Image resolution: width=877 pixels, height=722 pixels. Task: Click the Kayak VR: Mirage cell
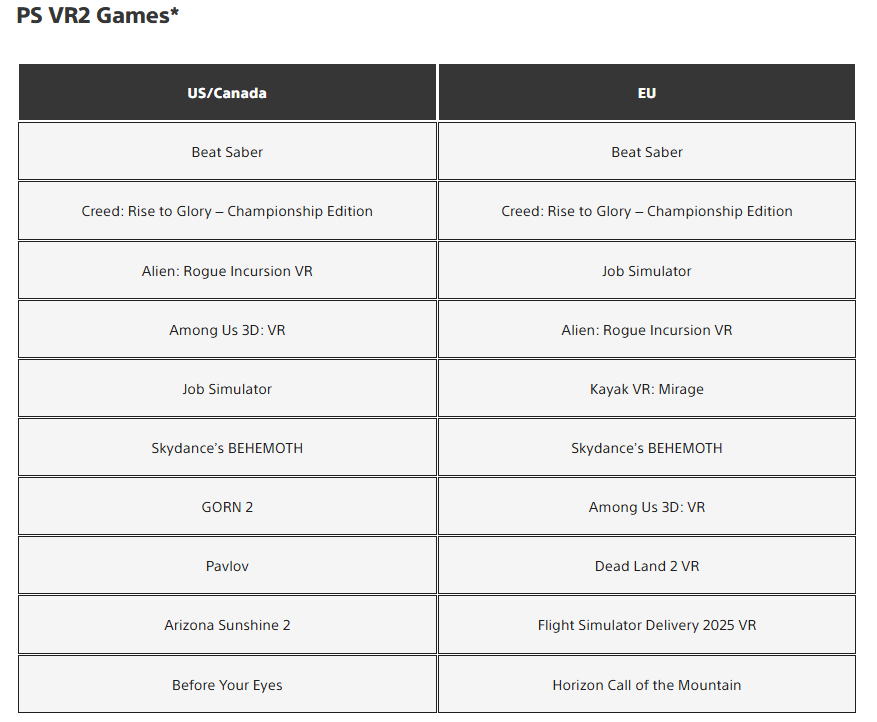point(647,389)
